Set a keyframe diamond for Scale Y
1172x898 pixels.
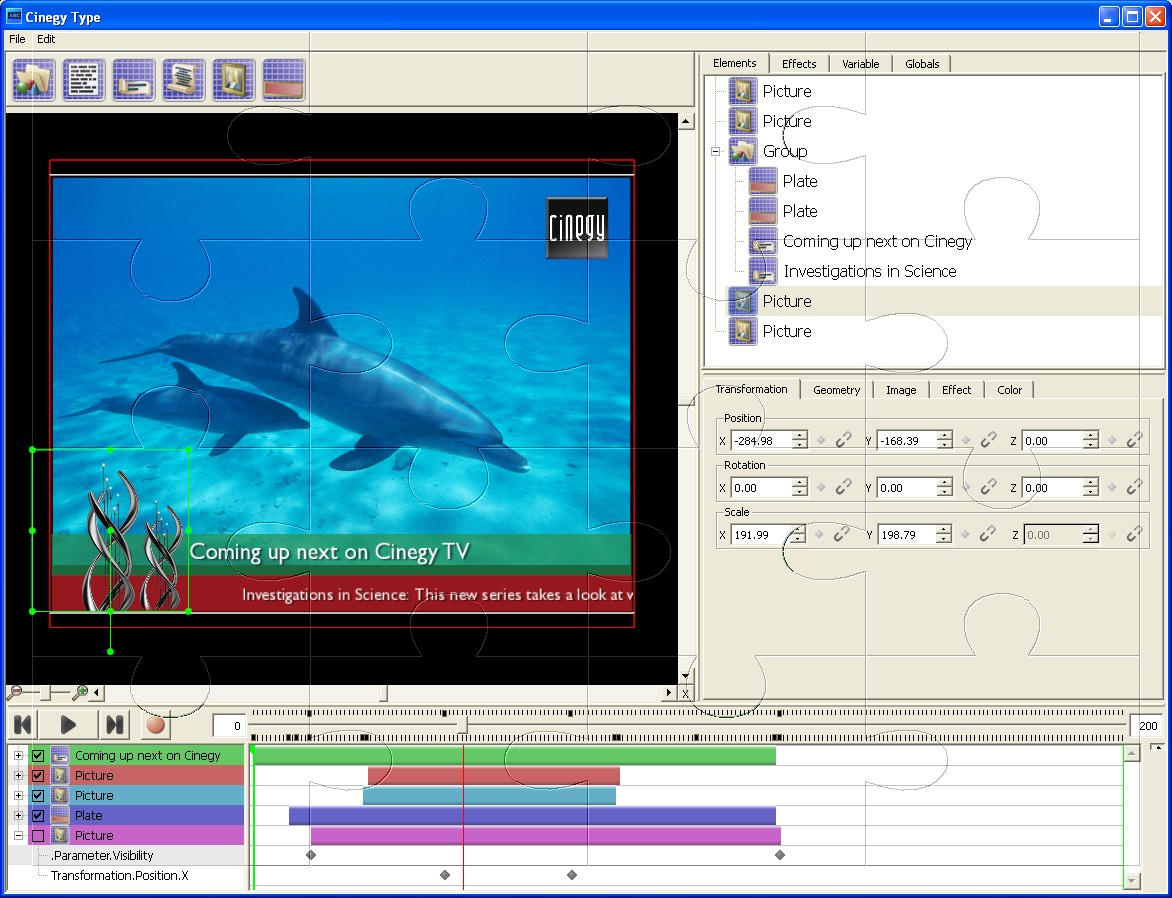965,535
